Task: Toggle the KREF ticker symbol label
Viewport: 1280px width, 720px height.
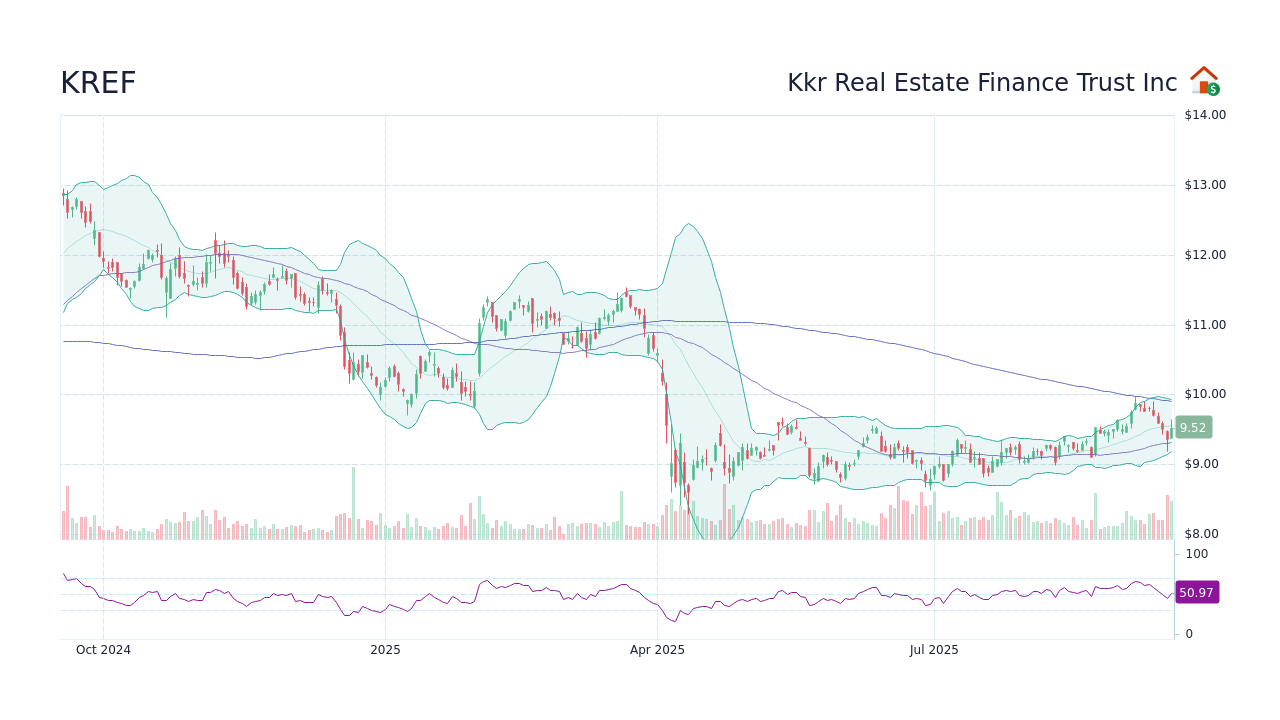Action: [97, 82]
